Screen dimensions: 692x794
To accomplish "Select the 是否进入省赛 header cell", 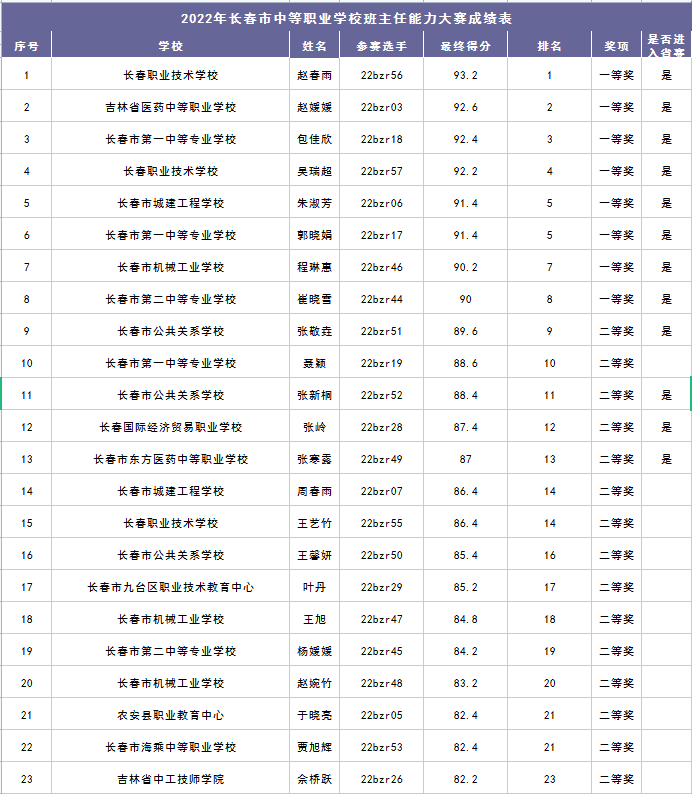I will [x=666, y=46].
